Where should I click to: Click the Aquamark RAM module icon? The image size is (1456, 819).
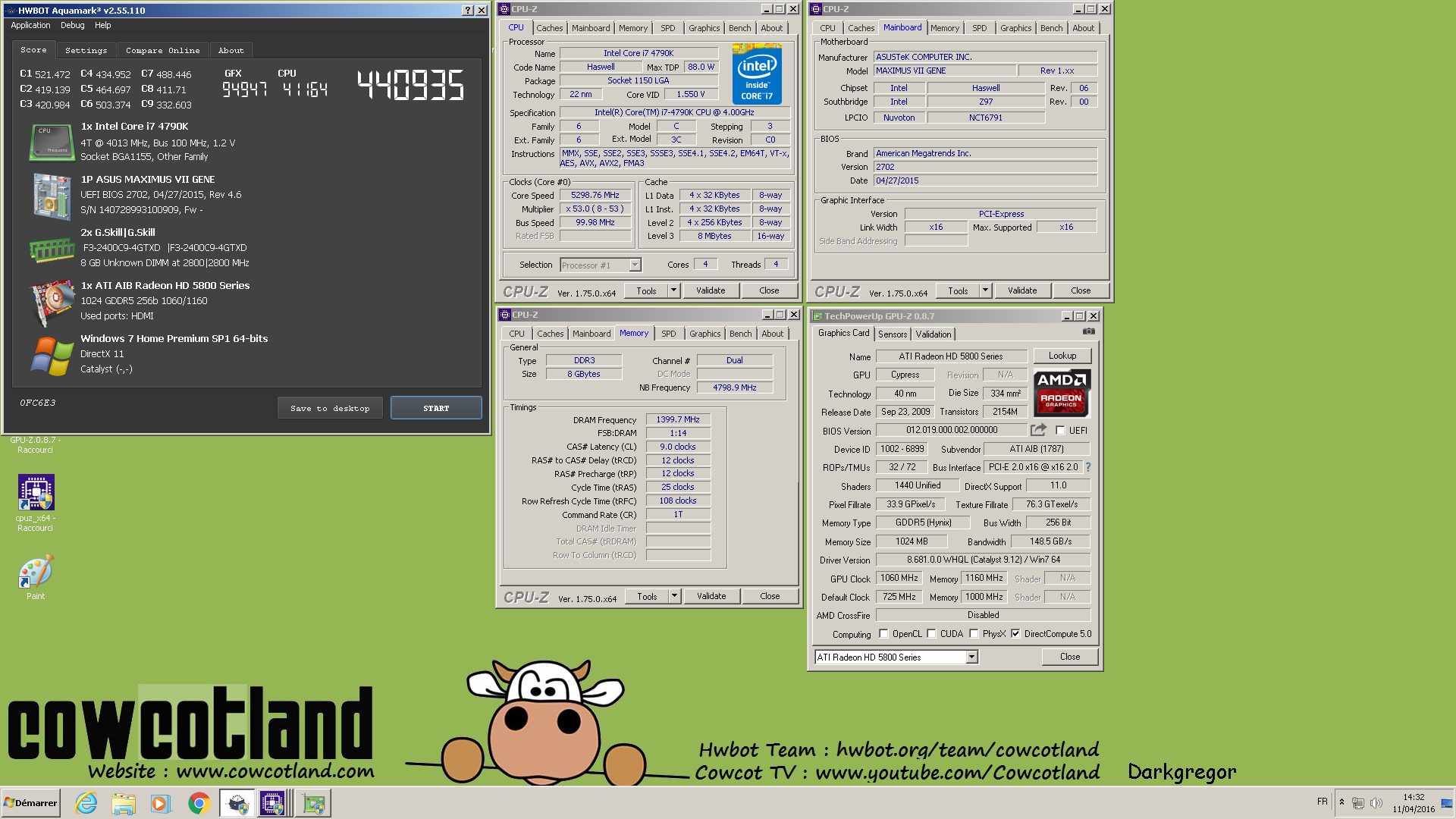pyautogui.click(x=52, y=249)
